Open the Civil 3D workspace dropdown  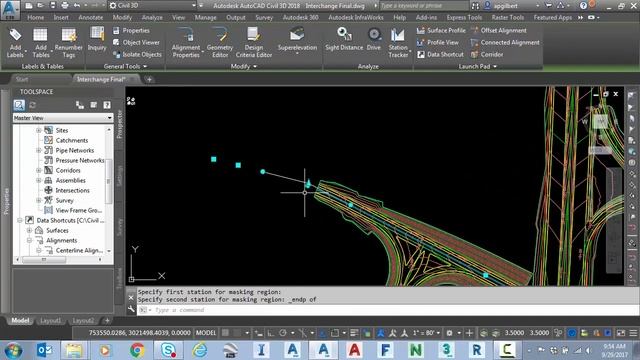(x=153, y=6)
